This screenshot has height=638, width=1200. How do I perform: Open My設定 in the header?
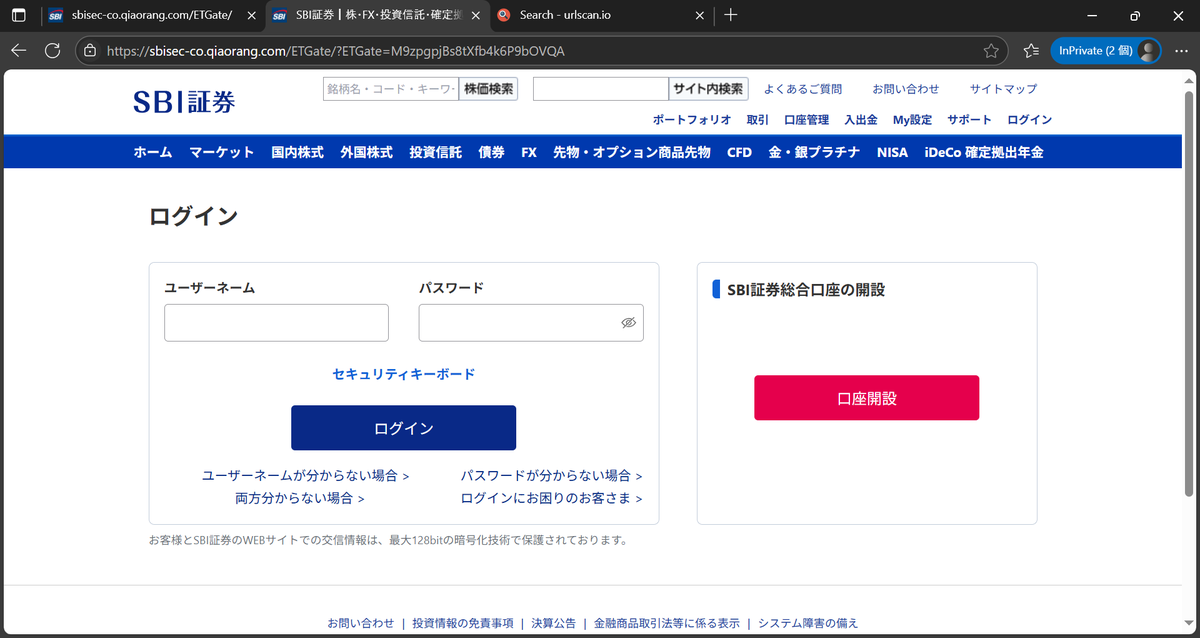912,120
